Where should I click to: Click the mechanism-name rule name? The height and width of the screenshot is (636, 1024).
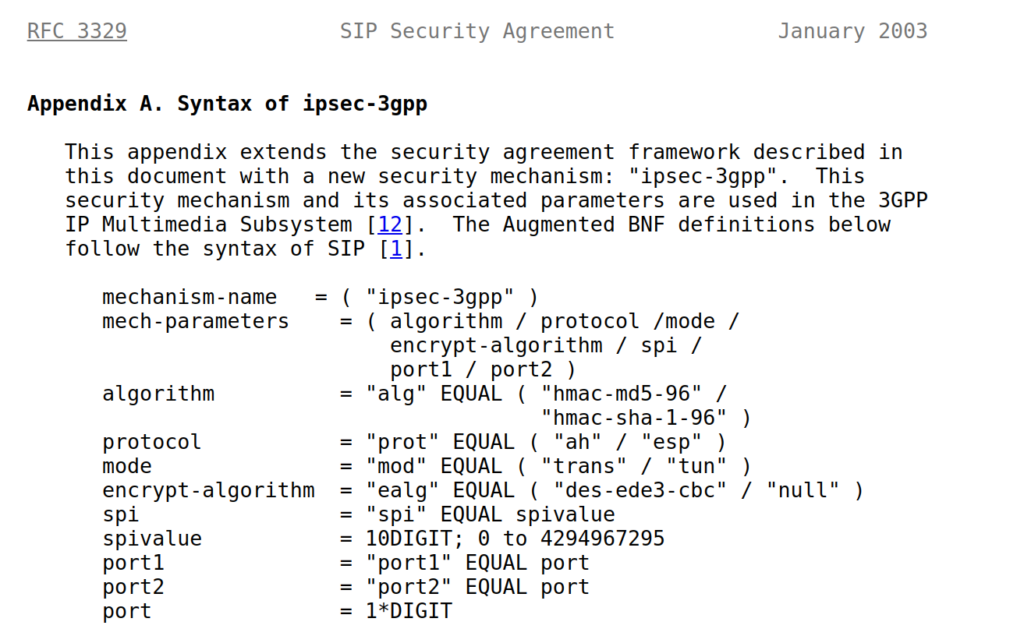(189, 297)
